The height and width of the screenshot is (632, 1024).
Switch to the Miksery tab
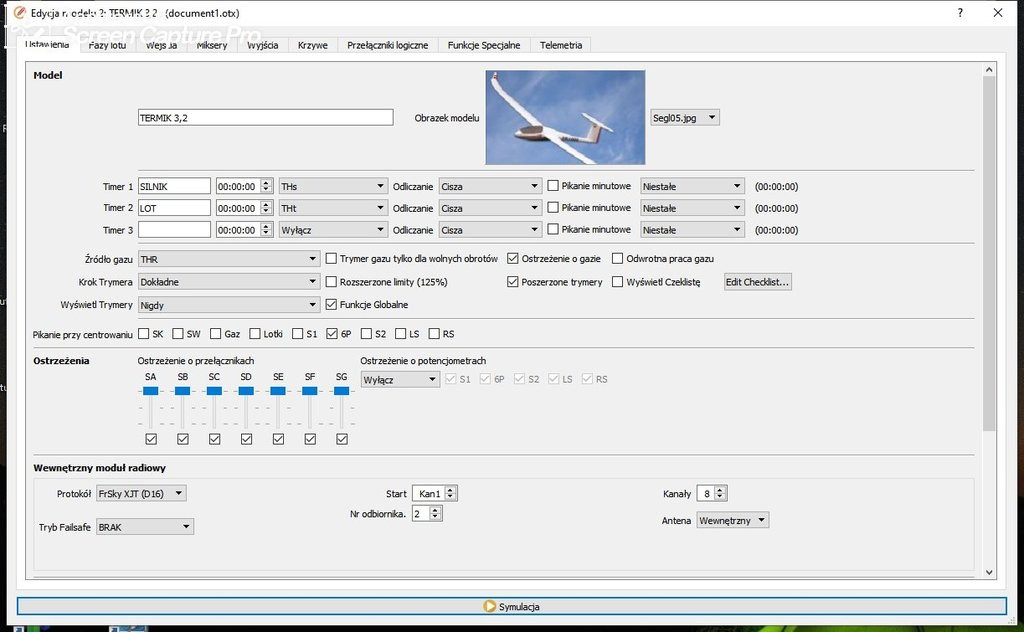pyautogui.click(x=211, y=46)
